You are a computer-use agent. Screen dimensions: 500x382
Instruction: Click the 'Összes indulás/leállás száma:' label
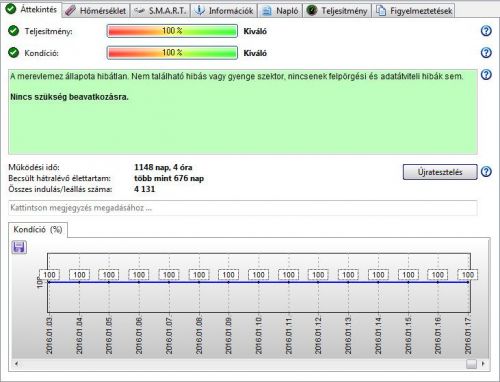[x=60, y=189]
